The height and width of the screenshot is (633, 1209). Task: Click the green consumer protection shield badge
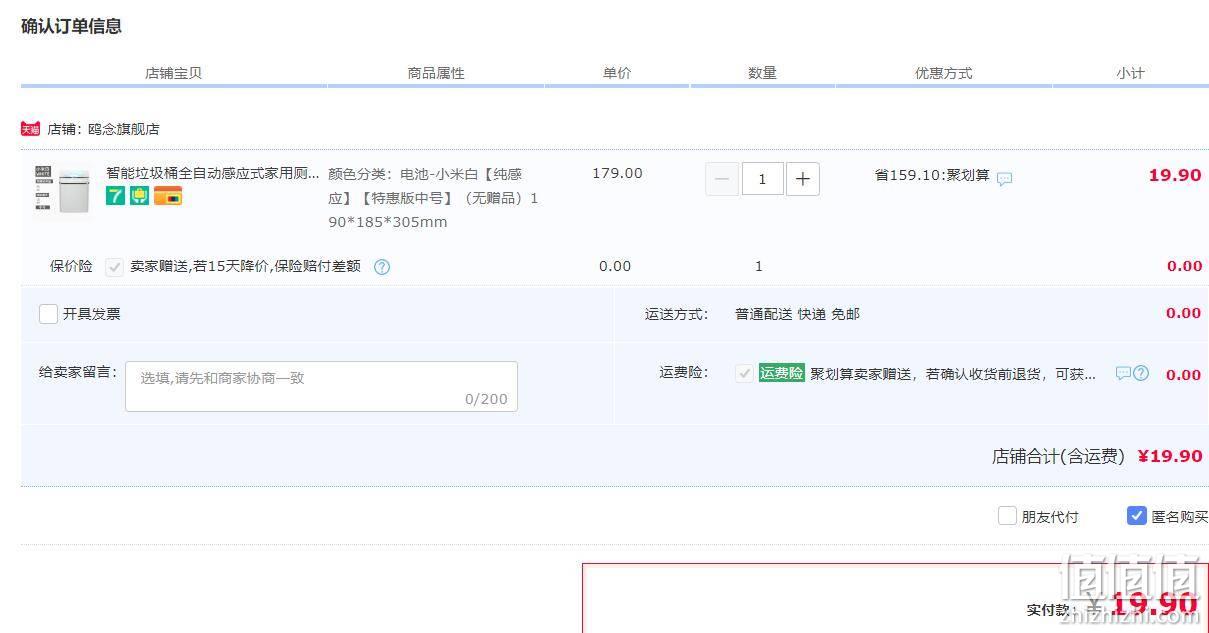click(139, 196)
